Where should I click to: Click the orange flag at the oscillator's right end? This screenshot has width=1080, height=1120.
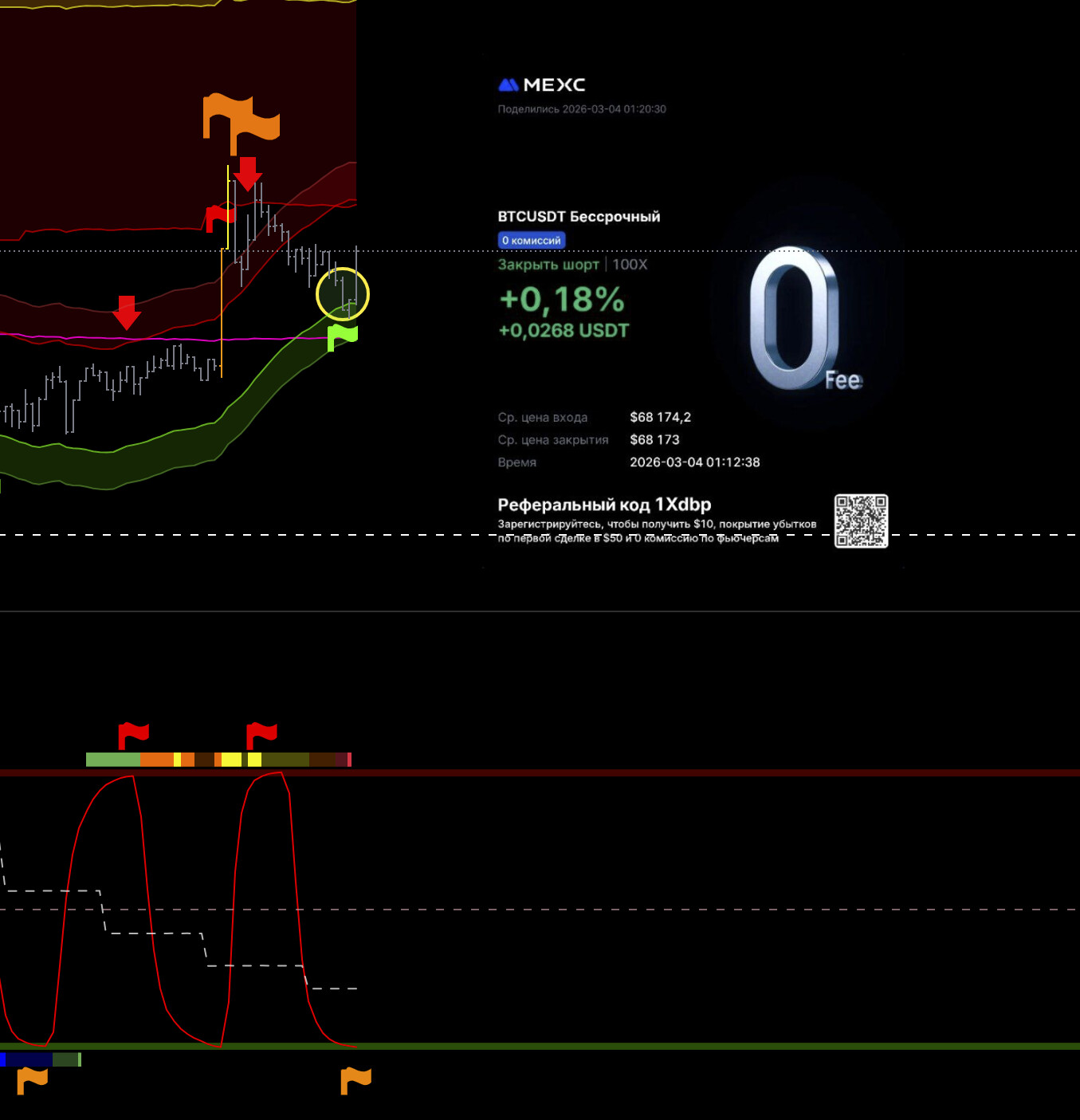tap(355, 1081)
